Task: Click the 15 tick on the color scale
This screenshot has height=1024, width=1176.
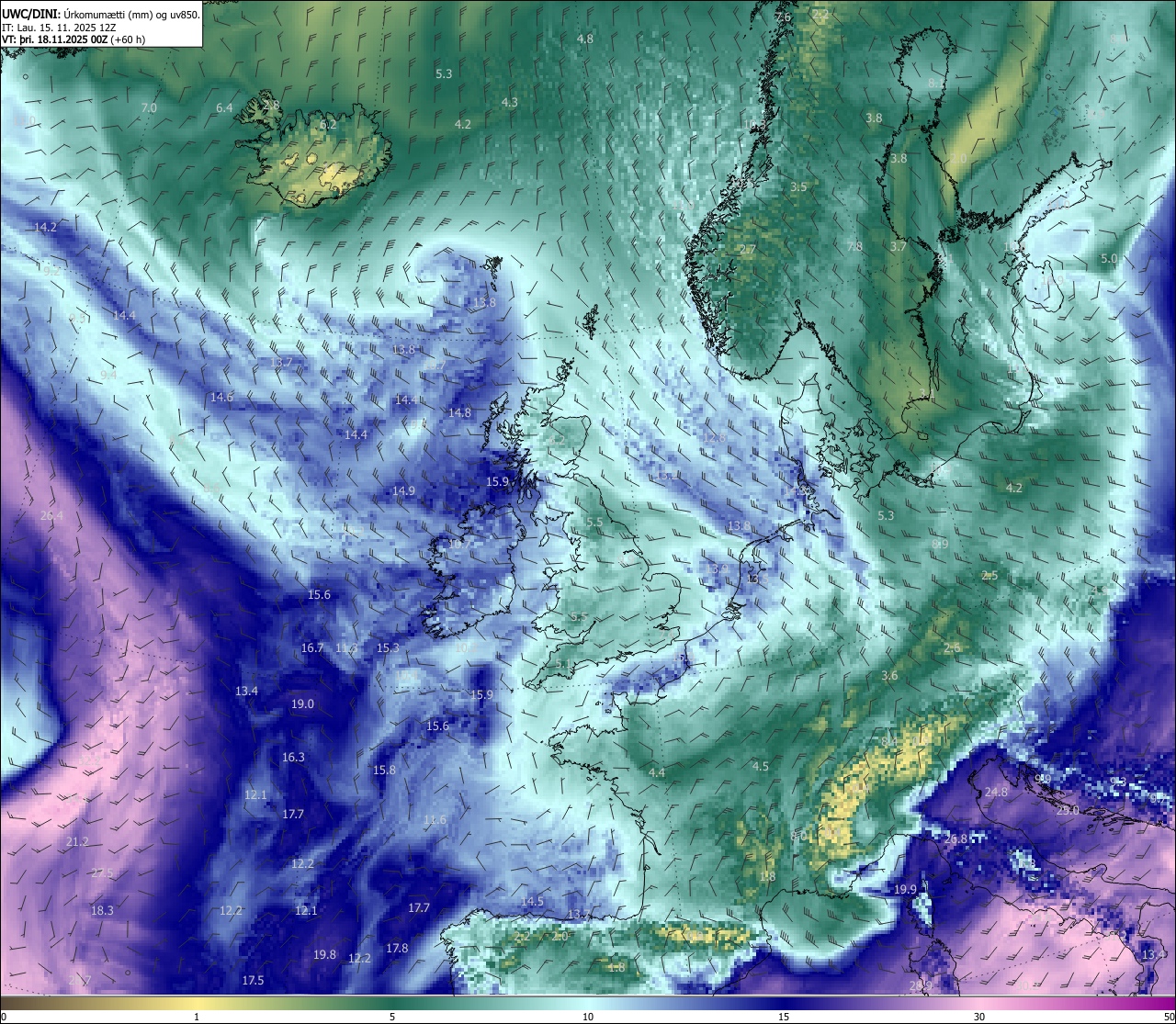Action: [x=784, y=1016]
